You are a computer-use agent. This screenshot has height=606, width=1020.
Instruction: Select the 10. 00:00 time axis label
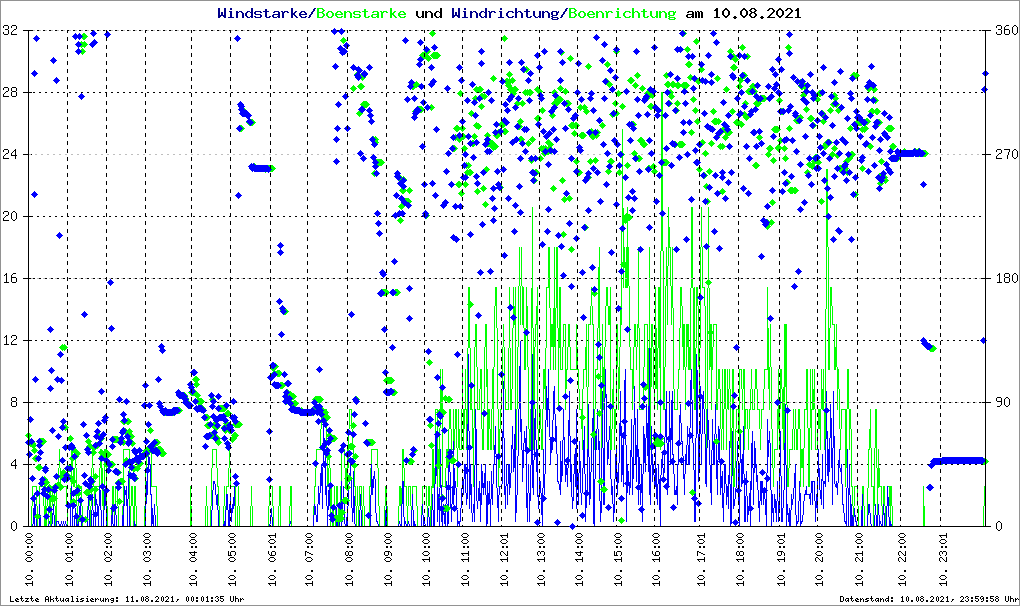30,560
